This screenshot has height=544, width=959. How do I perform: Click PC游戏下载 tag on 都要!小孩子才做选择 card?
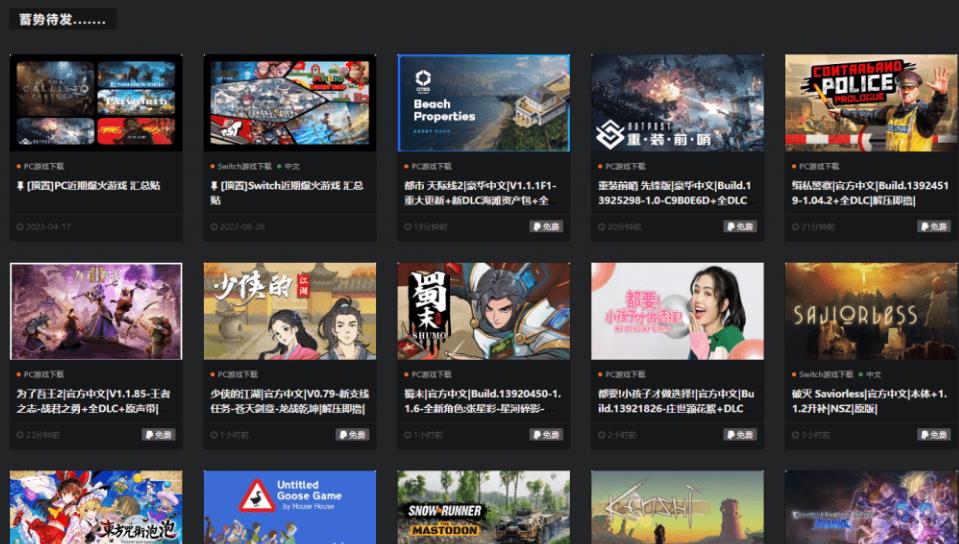tap(622, 374)
